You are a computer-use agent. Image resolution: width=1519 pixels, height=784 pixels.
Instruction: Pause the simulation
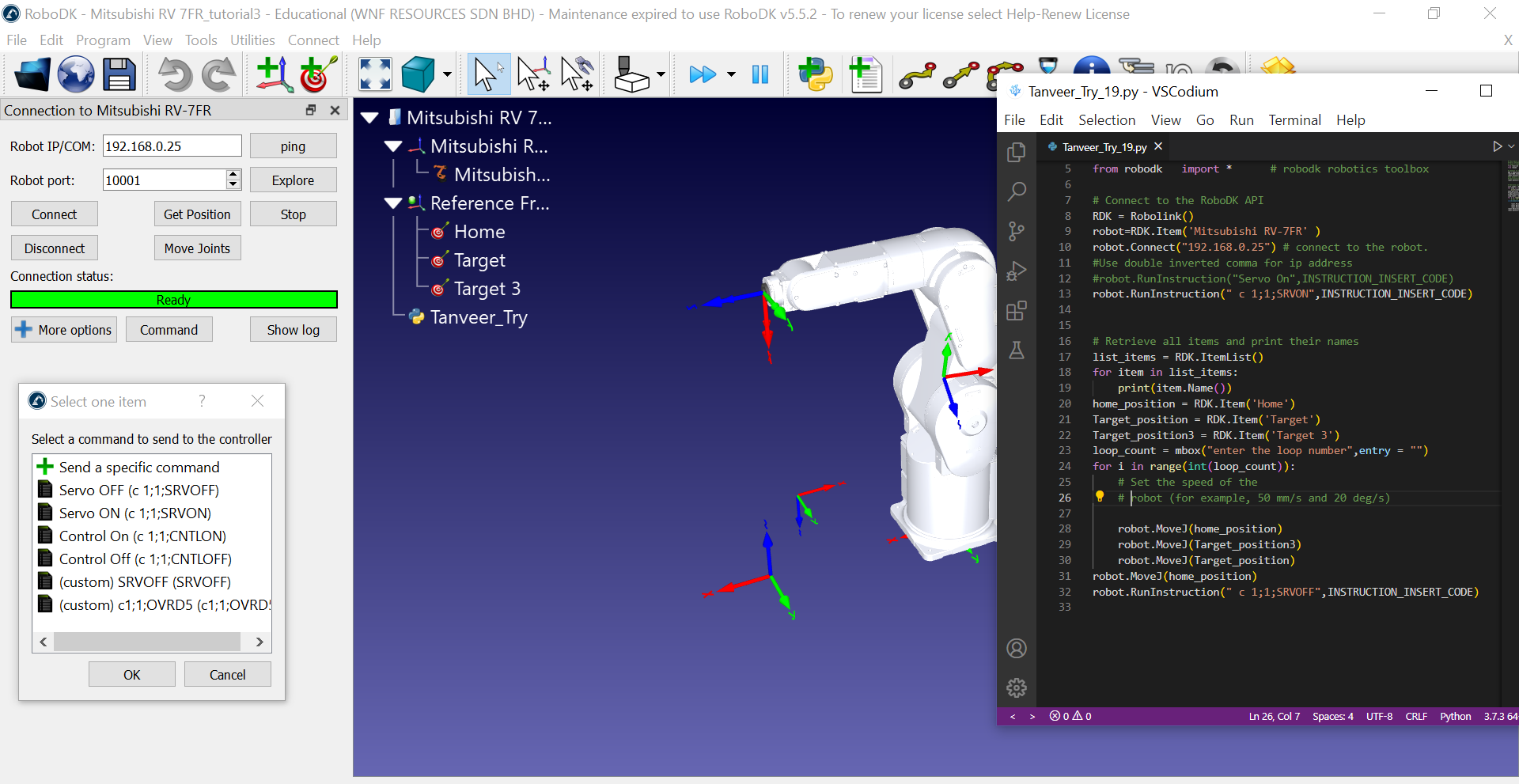point(760,75)
